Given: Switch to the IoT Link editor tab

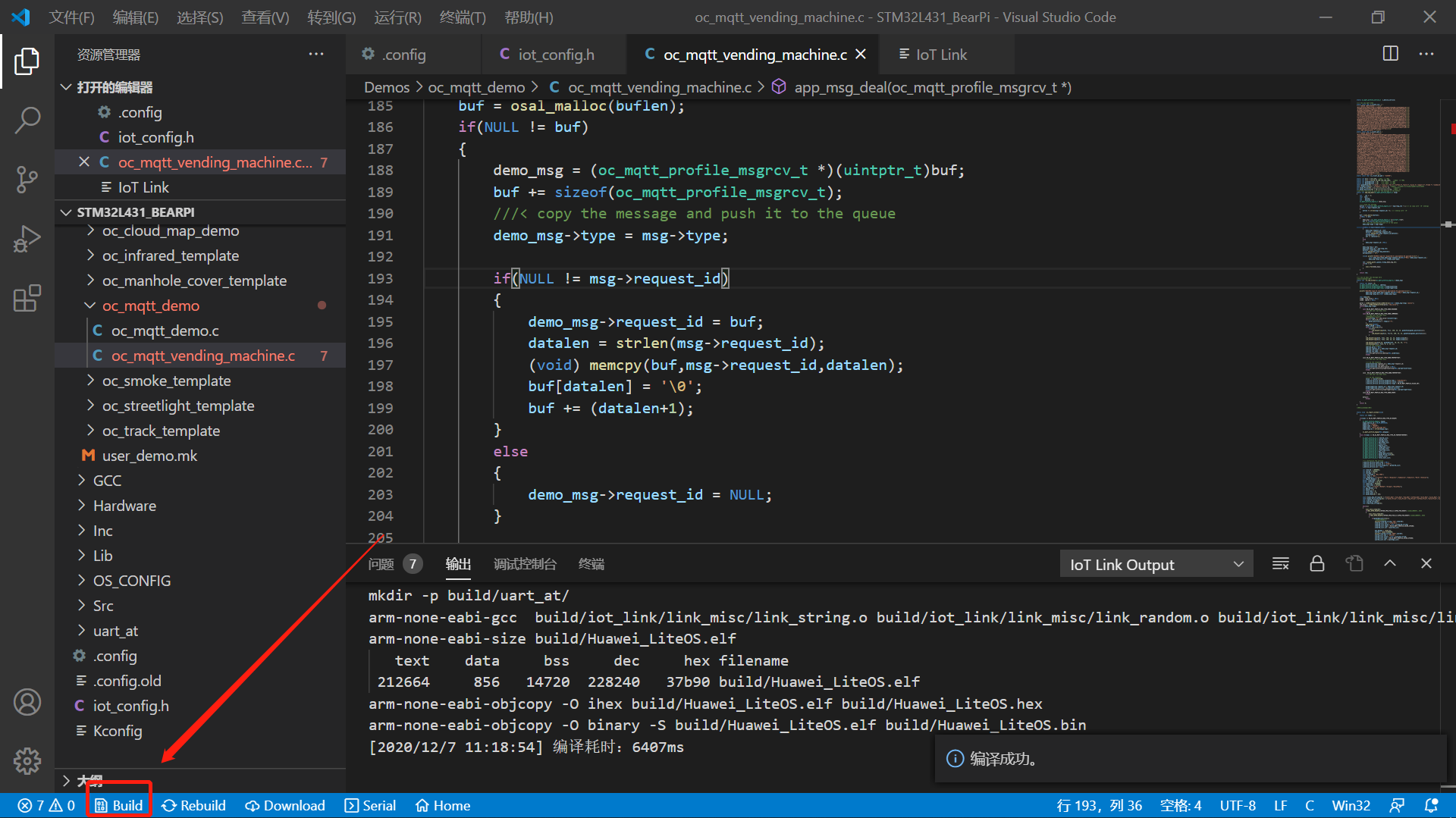Looking at the screenshot, I should tap(946, 55).
